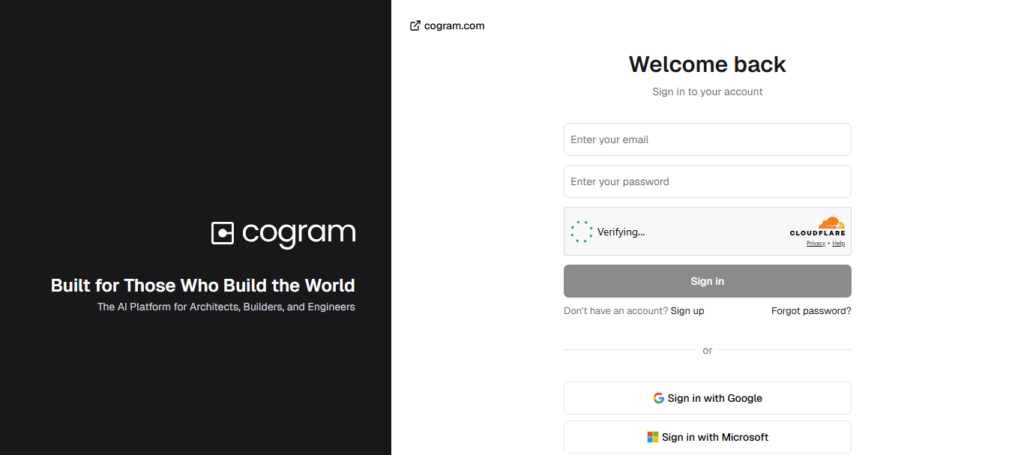1024x455 pixels.
Task: Click the Google logo icon
Action: coord(659,398)
